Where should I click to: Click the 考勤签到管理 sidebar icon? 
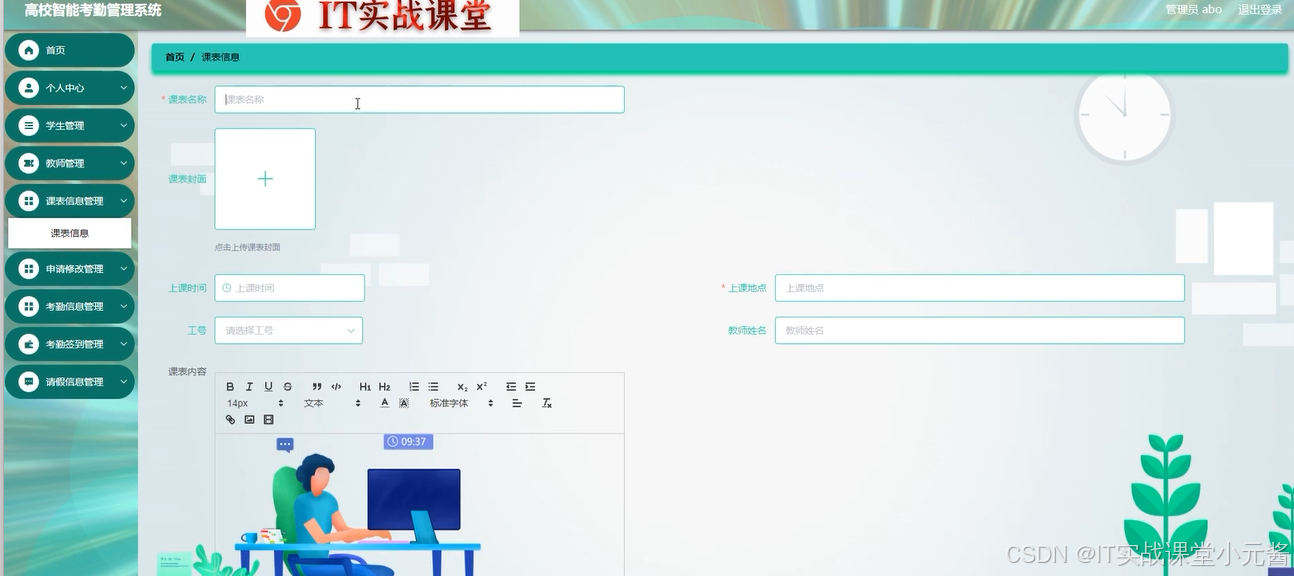pyautogui.click(x=29, y=344)
